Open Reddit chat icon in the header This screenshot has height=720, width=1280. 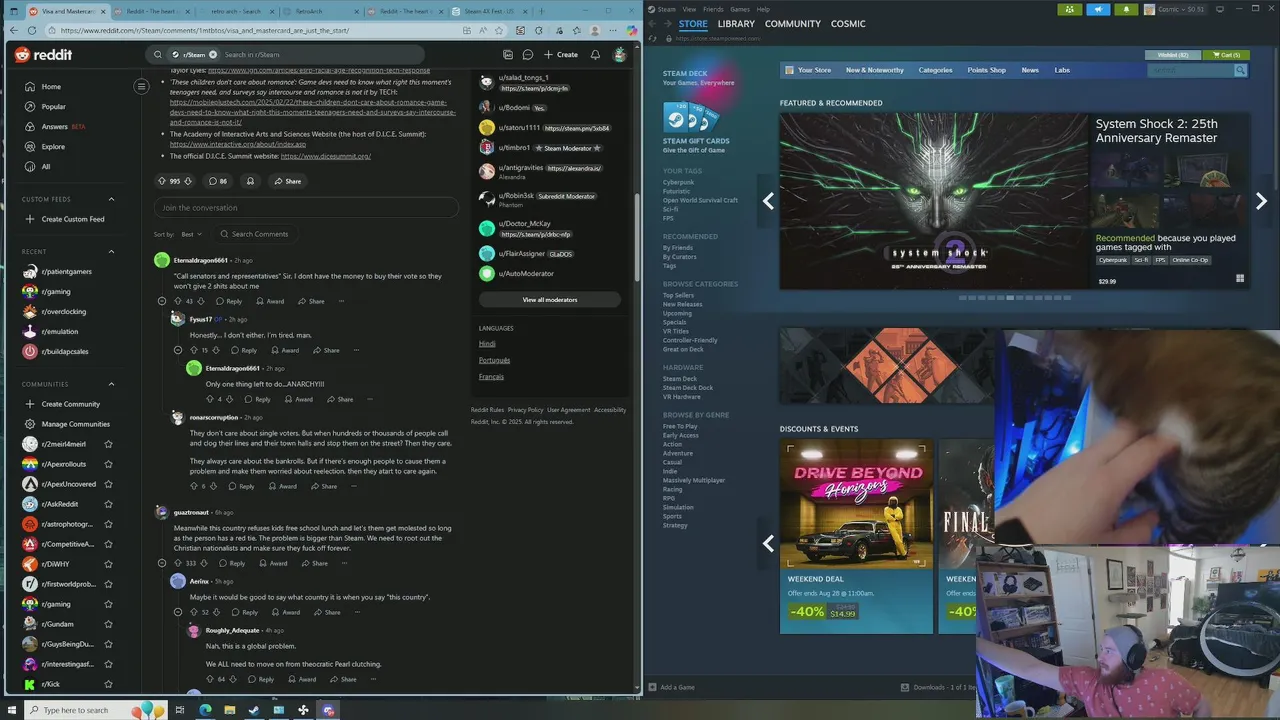click(528, 55)
